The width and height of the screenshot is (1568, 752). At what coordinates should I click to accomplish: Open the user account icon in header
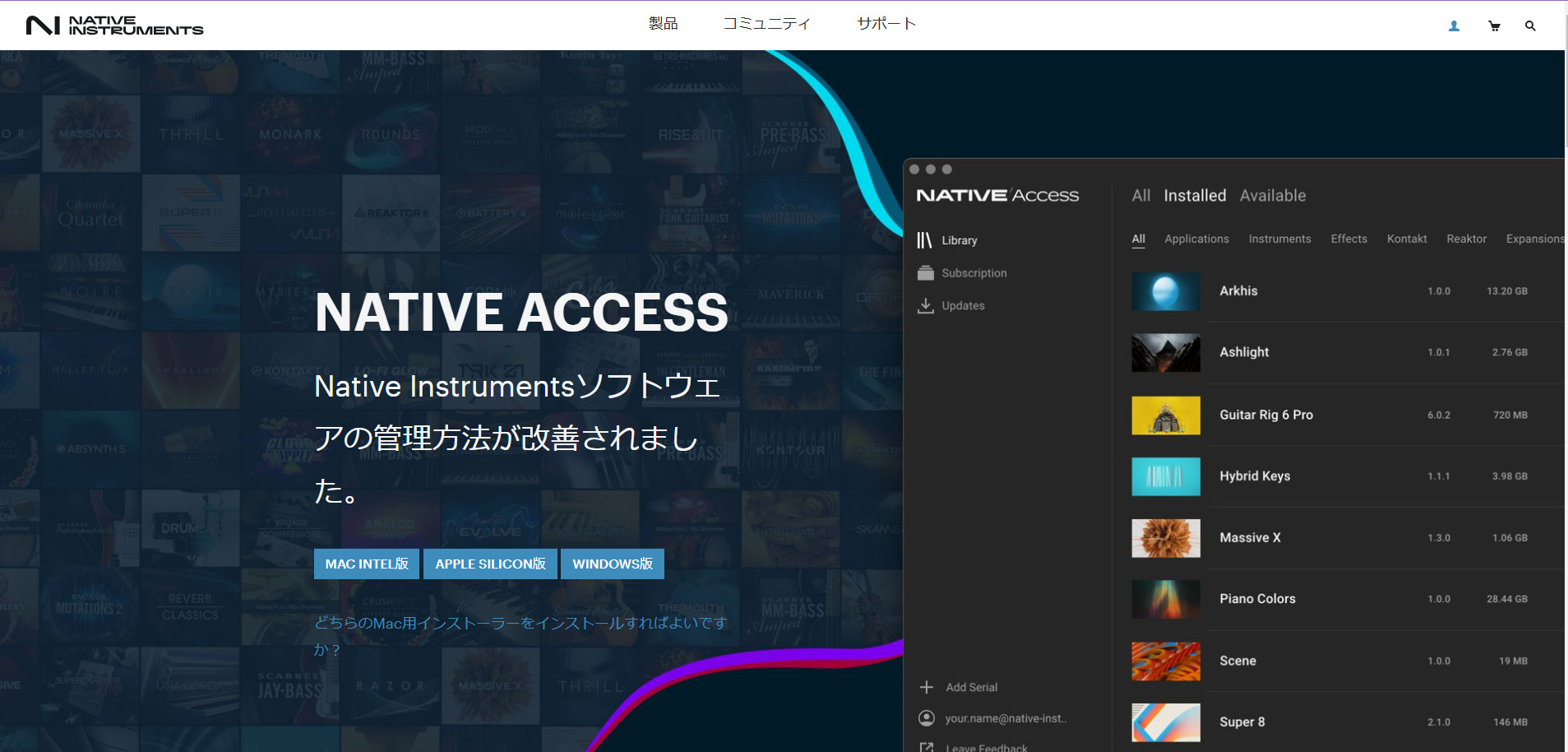click(x=1454, y=26)
